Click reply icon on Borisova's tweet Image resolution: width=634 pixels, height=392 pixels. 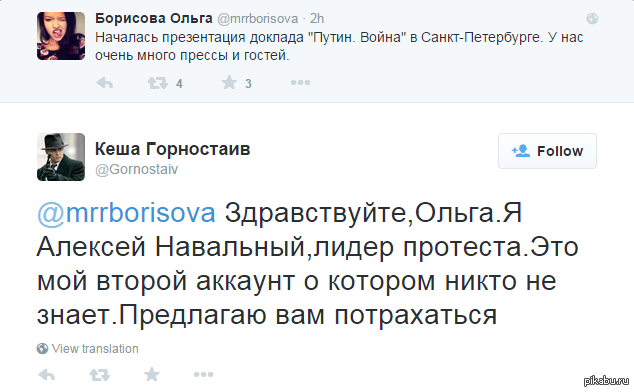click(x=105, y=83)
